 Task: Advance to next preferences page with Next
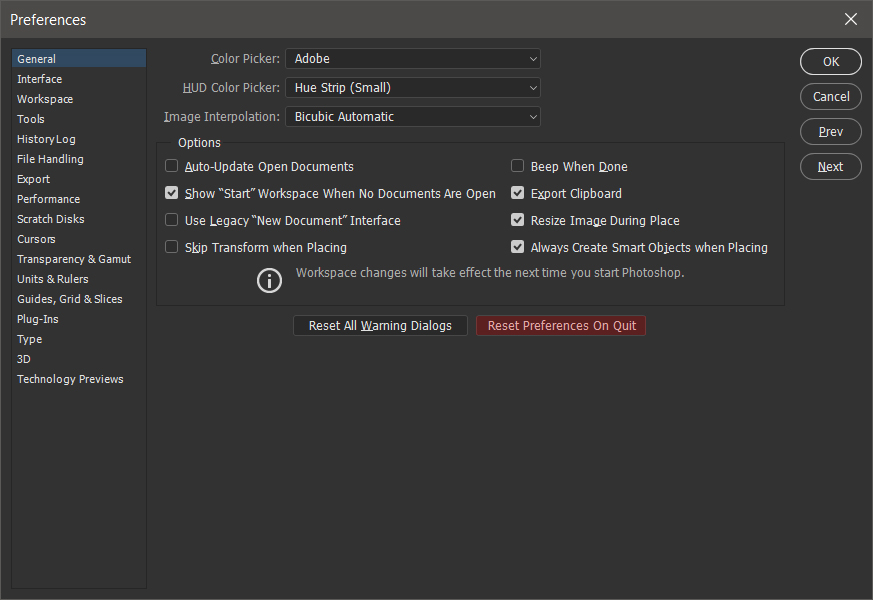[x=831, y=167]
